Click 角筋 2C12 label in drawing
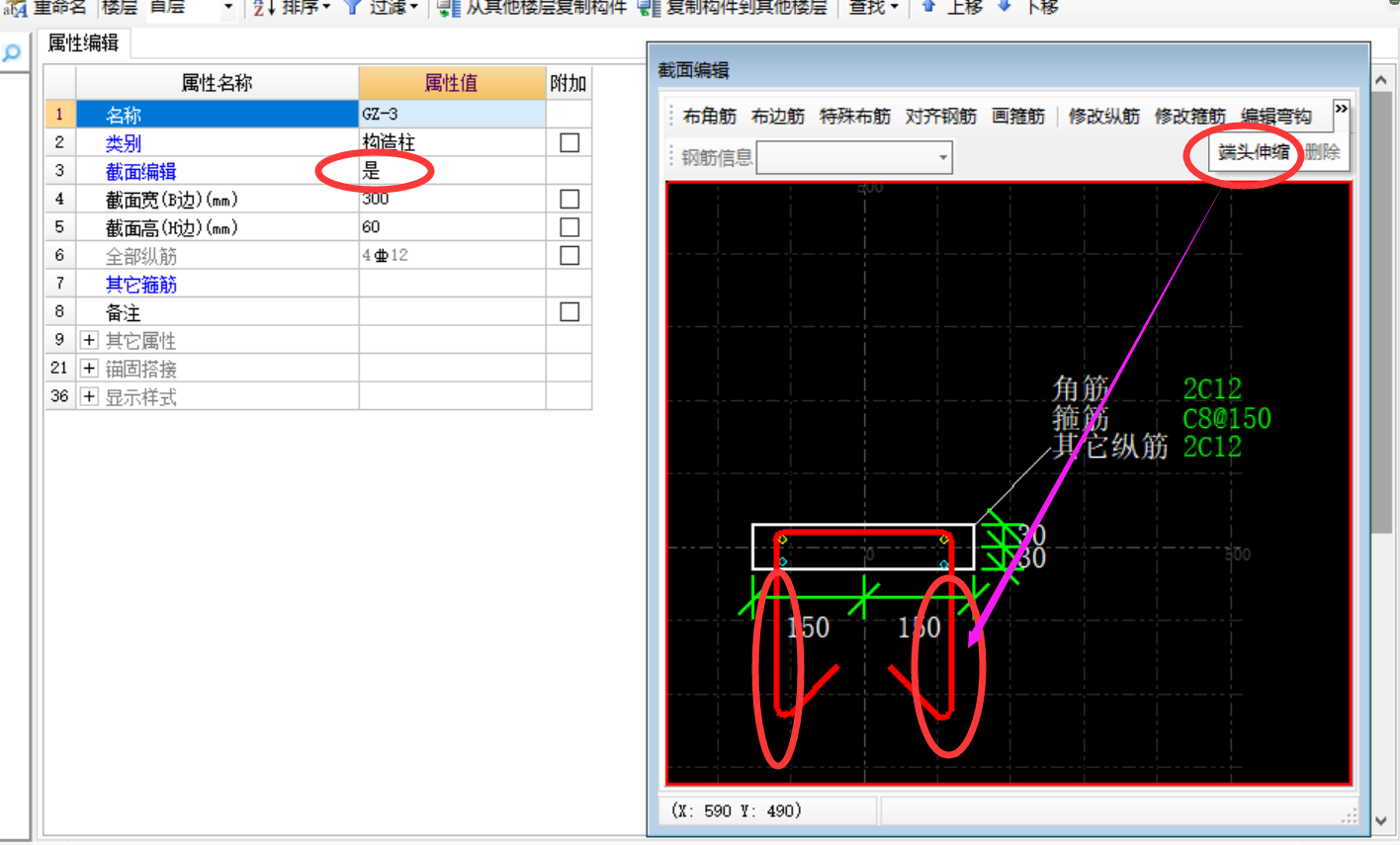The width and height of the screenshot is (1400, 845). 1147,388
